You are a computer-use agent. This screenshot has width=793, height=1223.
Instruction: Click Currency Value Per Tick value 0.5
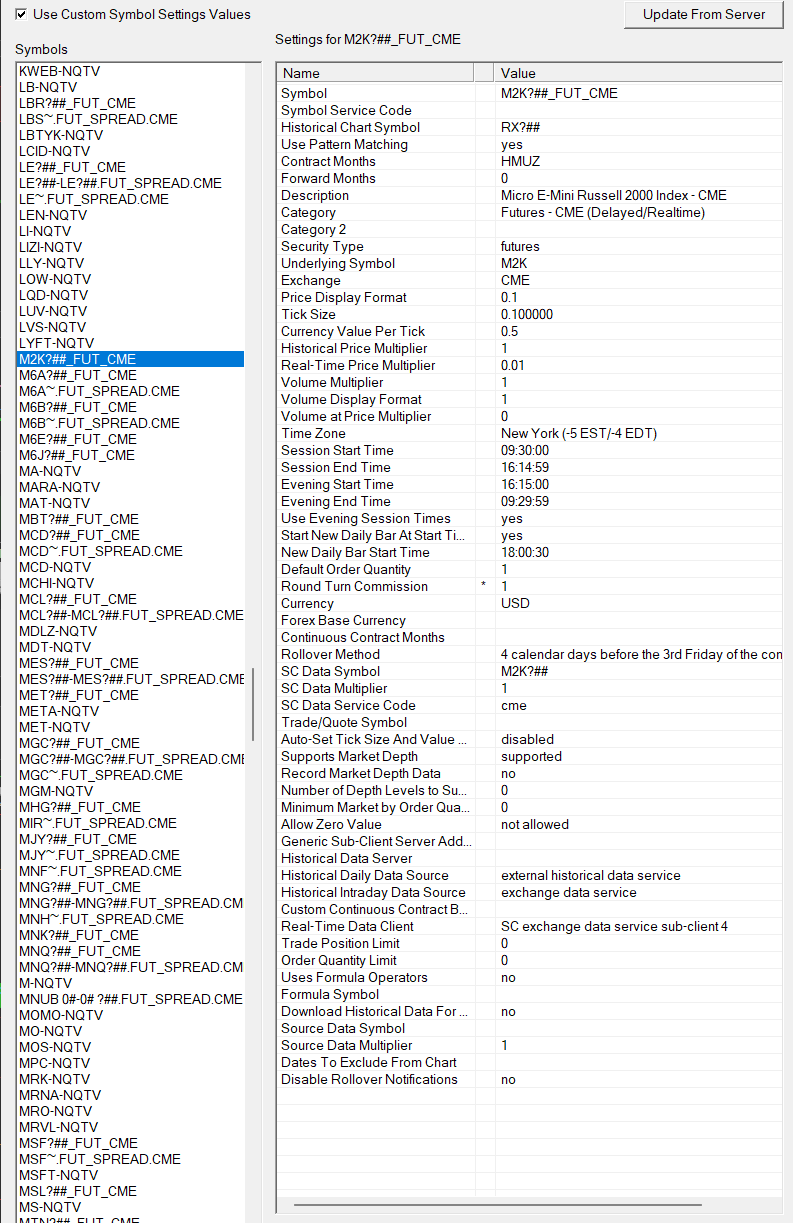coord(509,331)
